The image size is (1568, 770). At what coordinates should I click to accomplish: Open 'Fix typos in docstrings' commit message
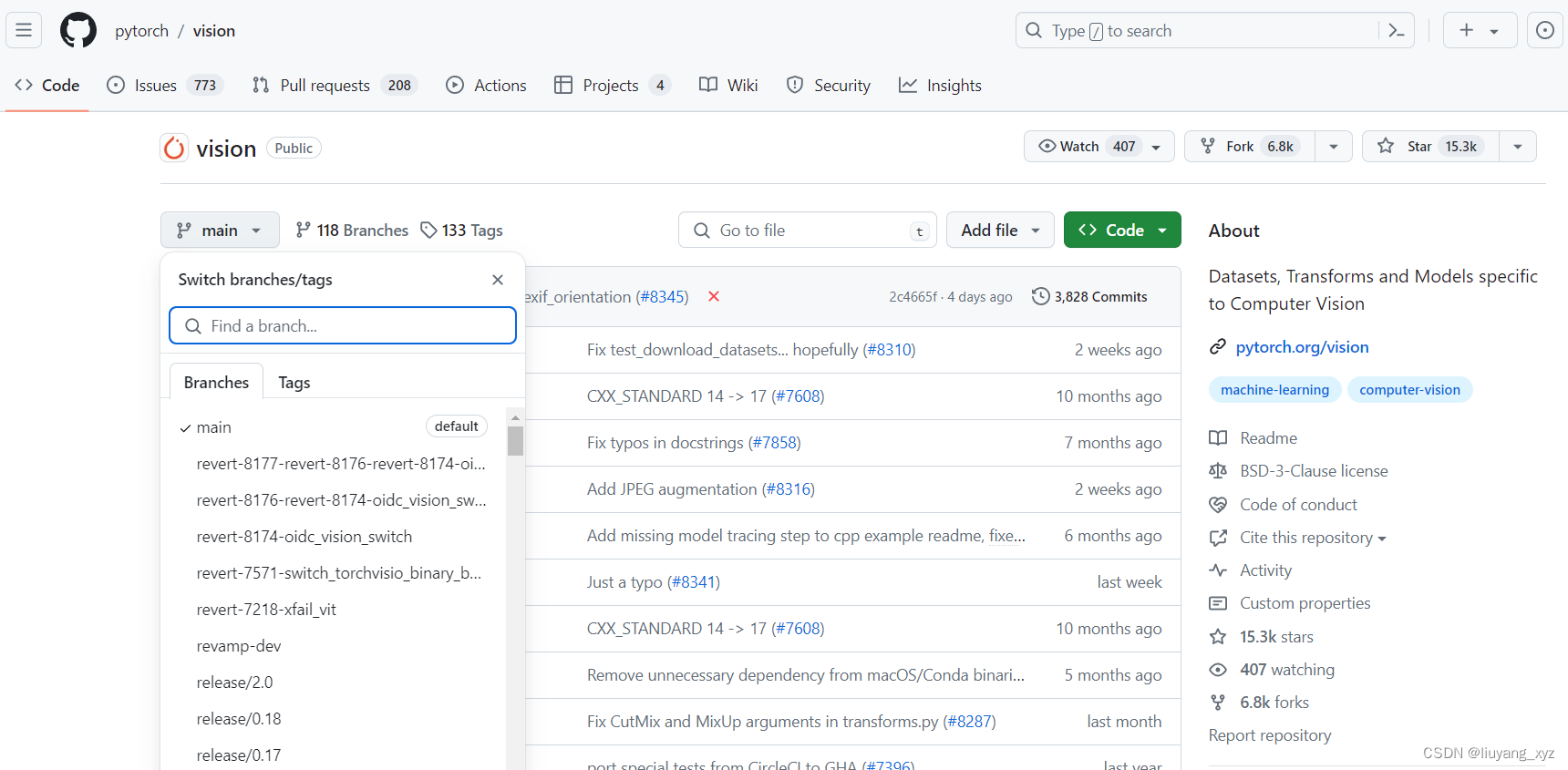click(665, 442)
